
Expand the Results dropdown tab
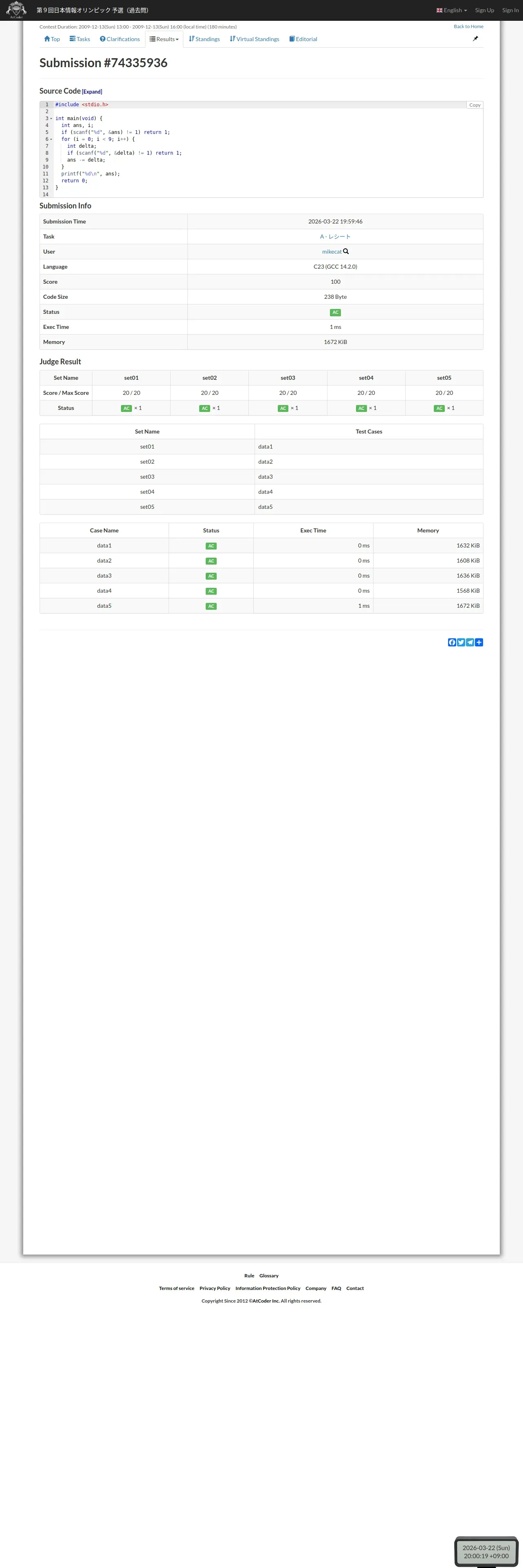pos(165,39)
